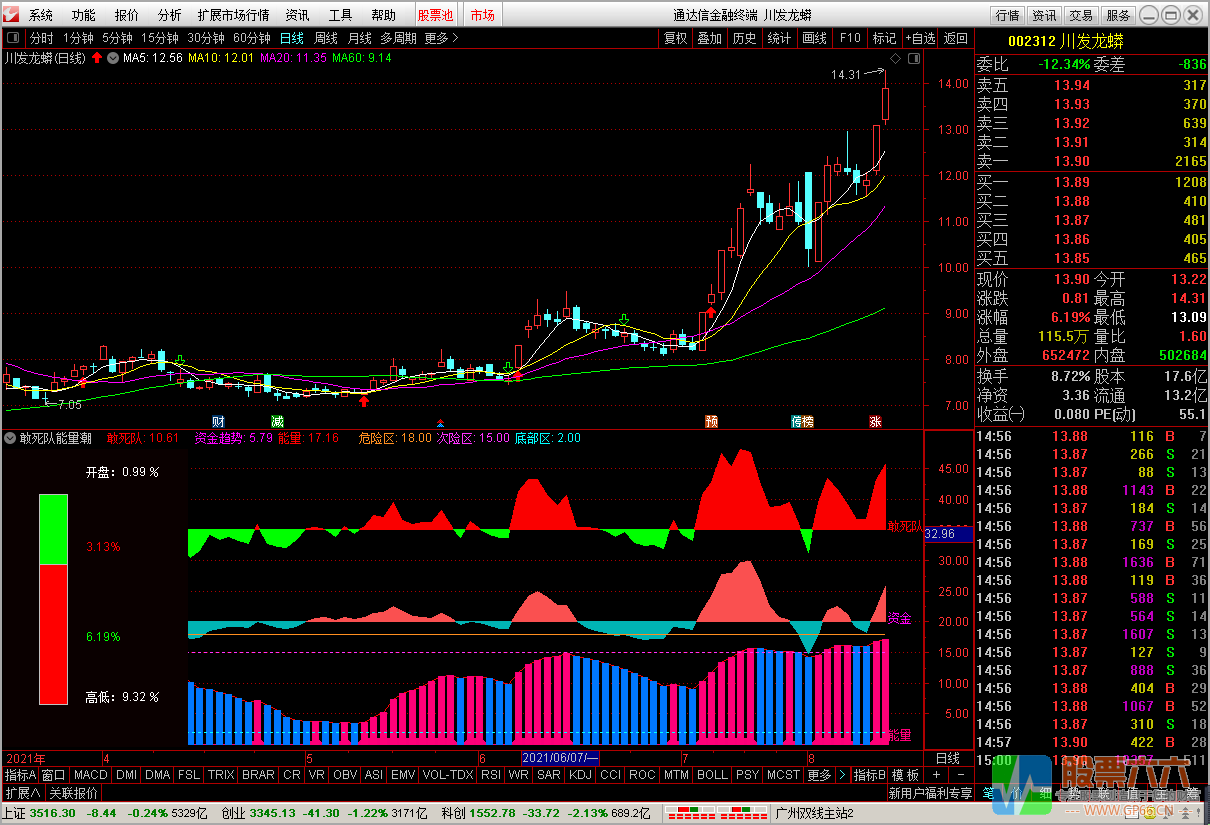Switch to the 行情 tab at top right
This screenshot has width=1210, height=825.
coord(1008,15)
